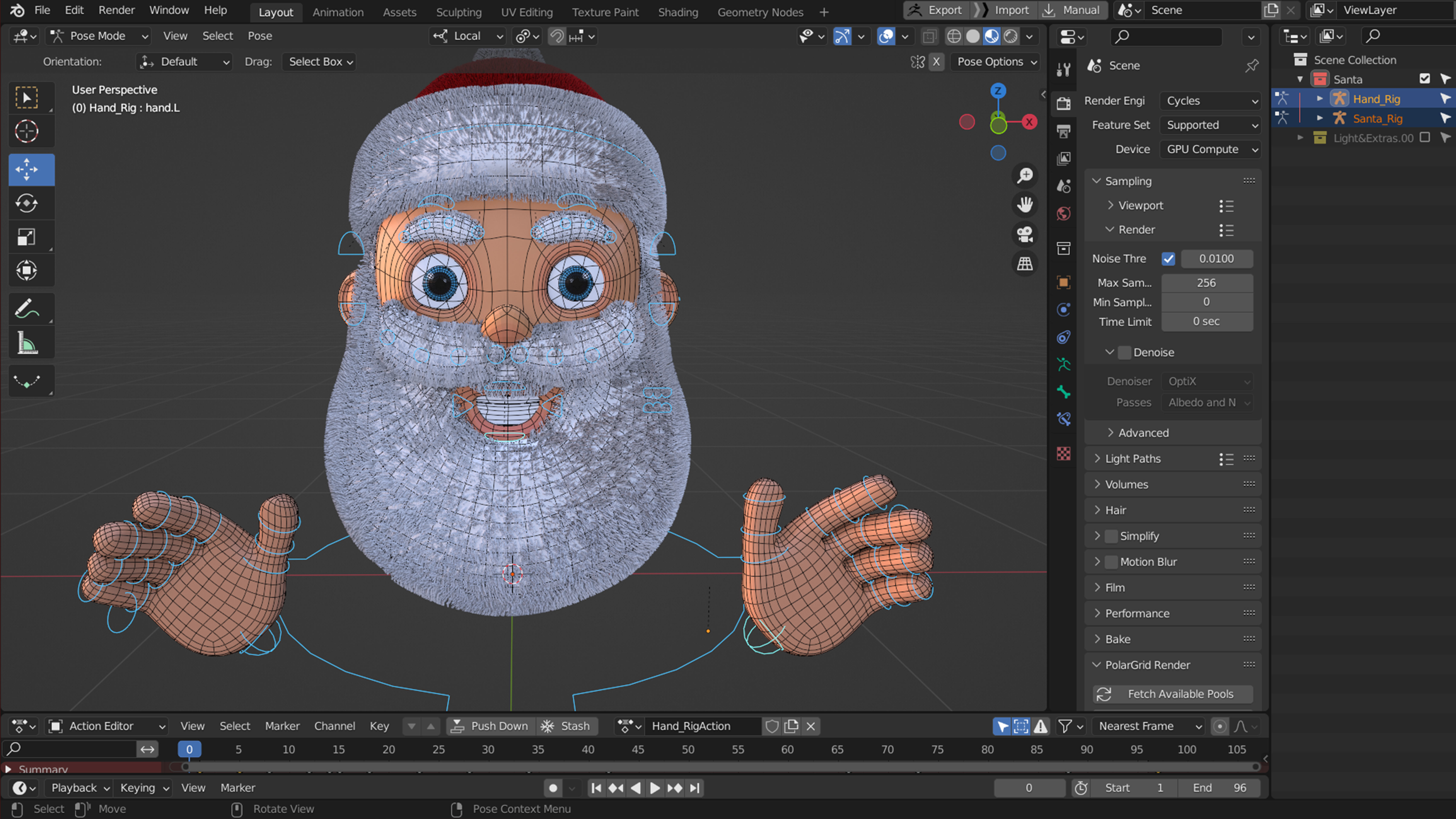Select the Select Box tool icon
Image resolution: width=1456 pixels, height=819 pixels.
27,98
